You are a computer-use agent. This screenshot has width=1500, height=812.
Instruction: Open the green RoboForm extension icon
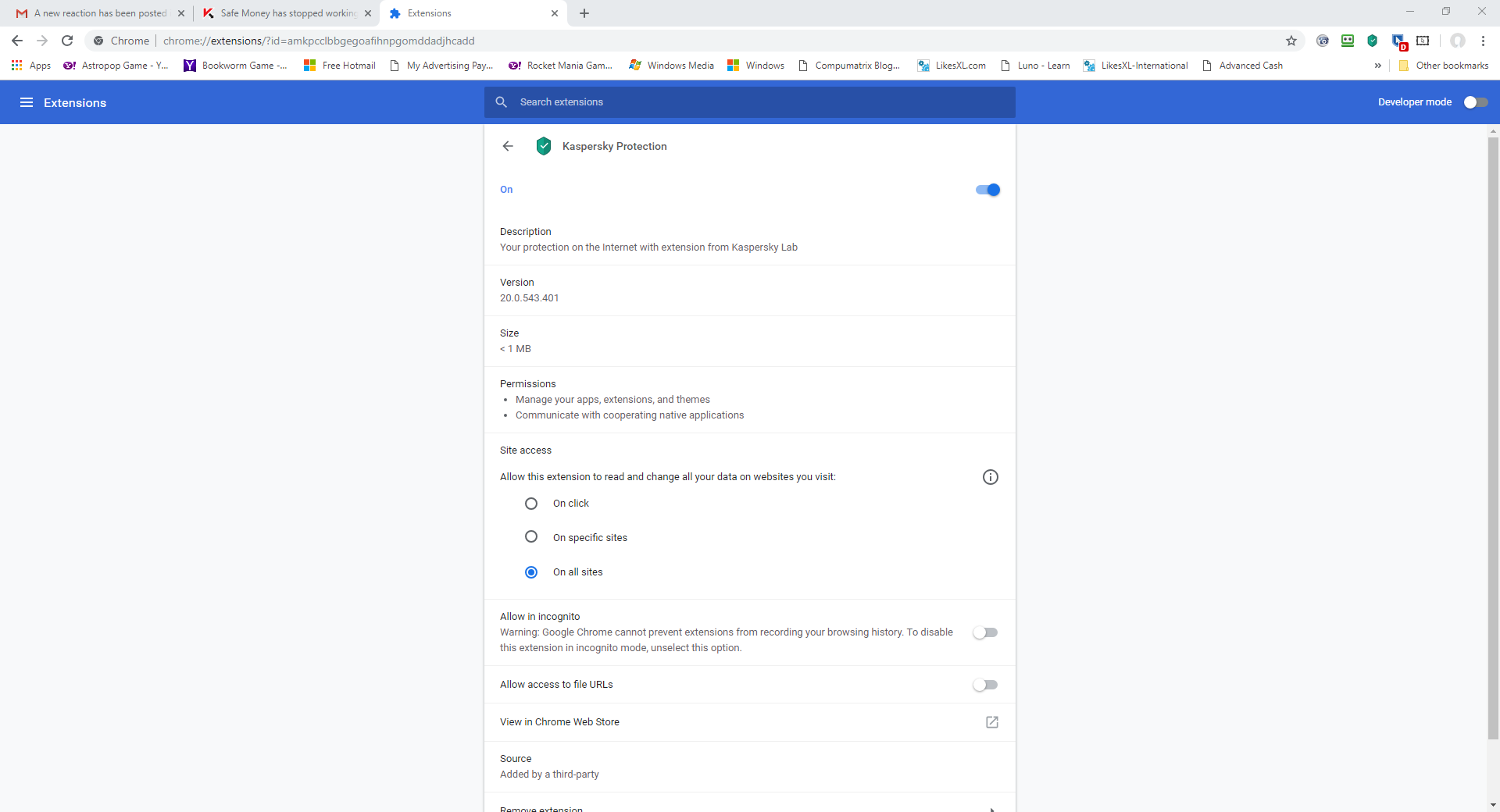point(1348,41)
